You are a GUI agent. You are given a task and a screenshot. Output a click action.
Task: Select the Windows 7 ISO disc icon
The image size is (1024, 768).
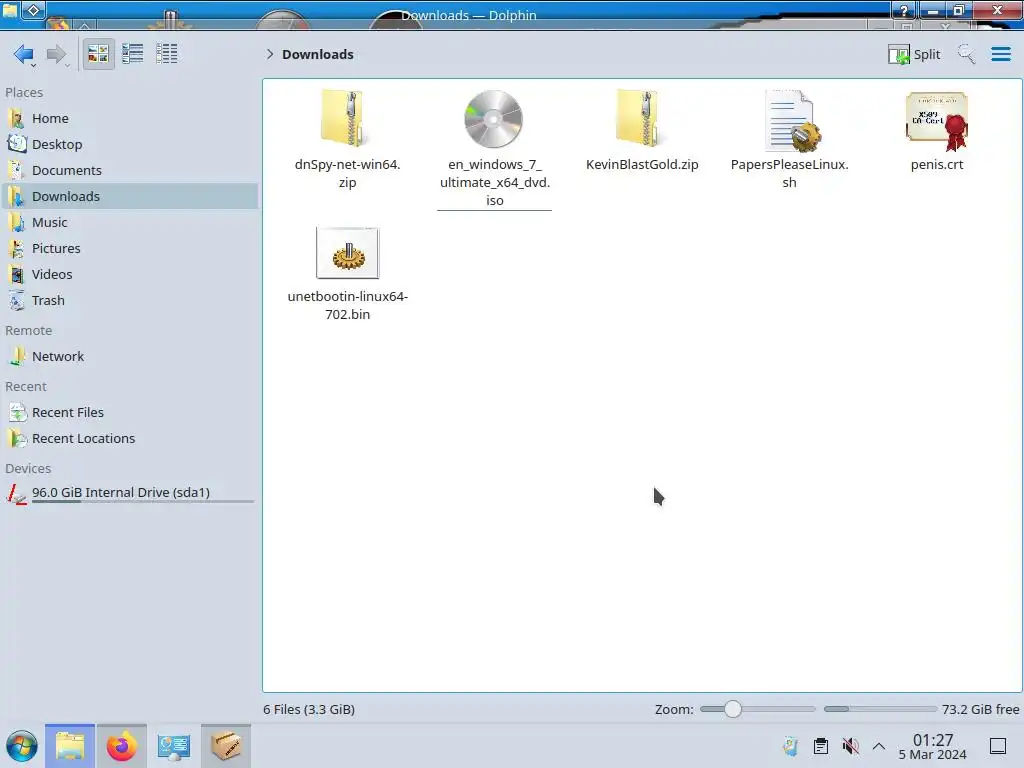point(494,120)
